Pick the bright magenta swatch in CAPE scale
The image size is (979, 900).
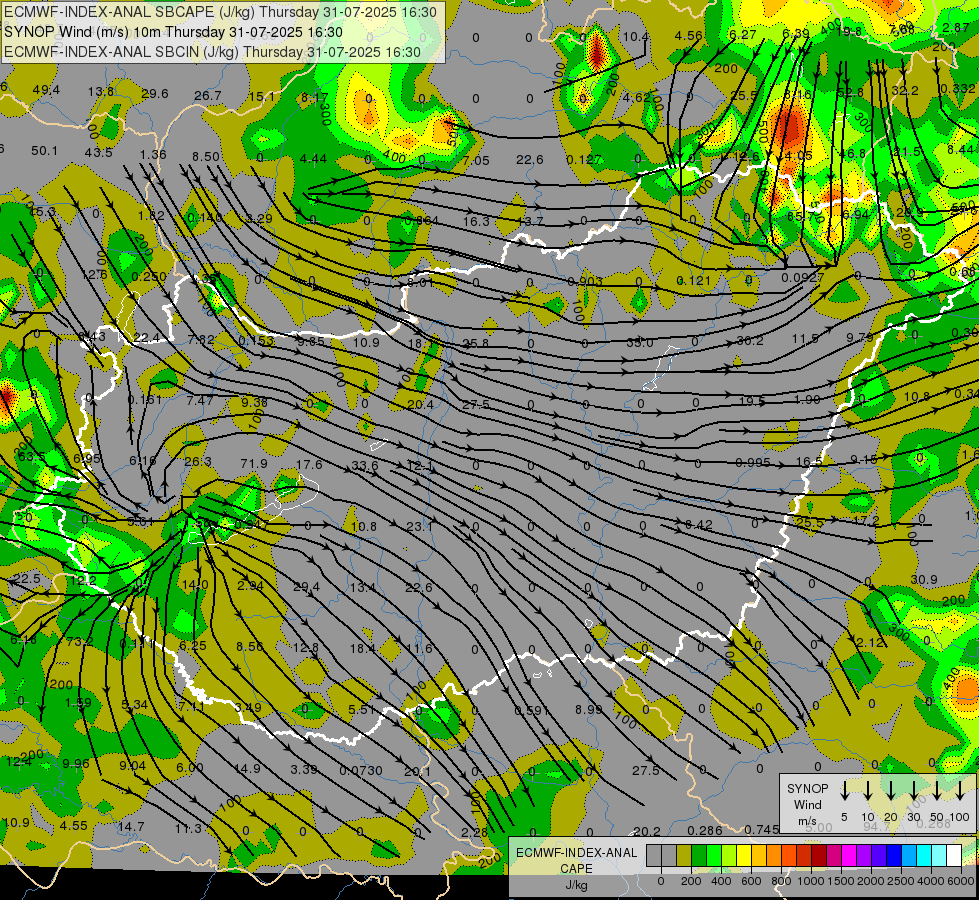[x=850, y=856]
